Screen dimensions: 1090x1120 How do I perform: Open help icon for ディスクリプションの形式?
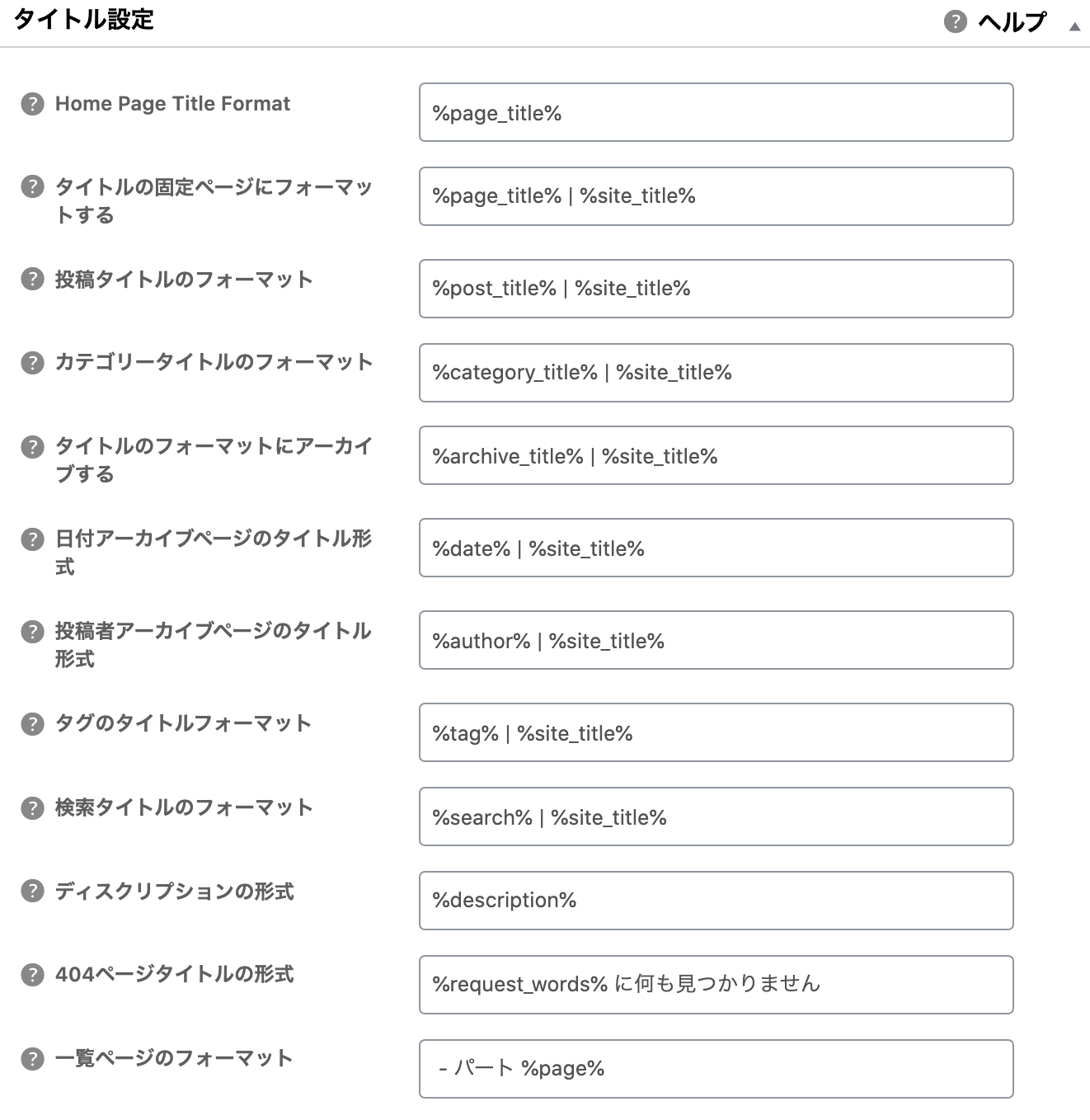tap(32, 892)
